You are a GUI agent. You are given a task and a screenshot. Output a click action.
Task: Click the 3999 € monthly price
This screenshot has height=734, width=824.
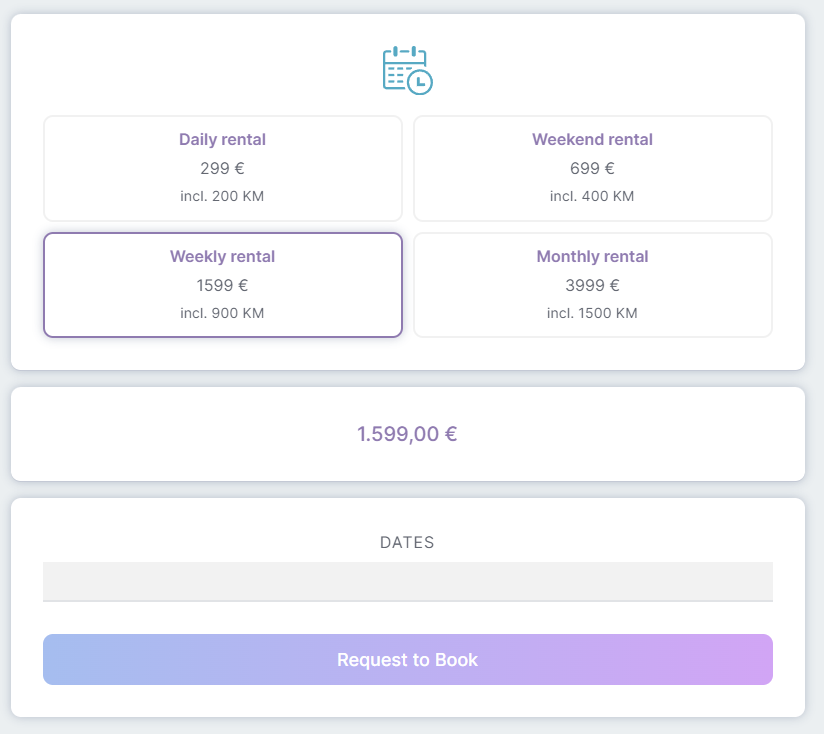click(592, 285)
